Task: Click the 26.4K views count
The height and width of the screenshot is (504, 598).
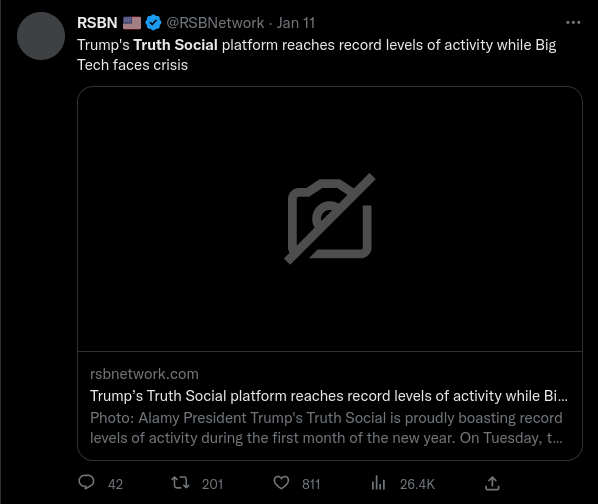Action: [417, 484]
